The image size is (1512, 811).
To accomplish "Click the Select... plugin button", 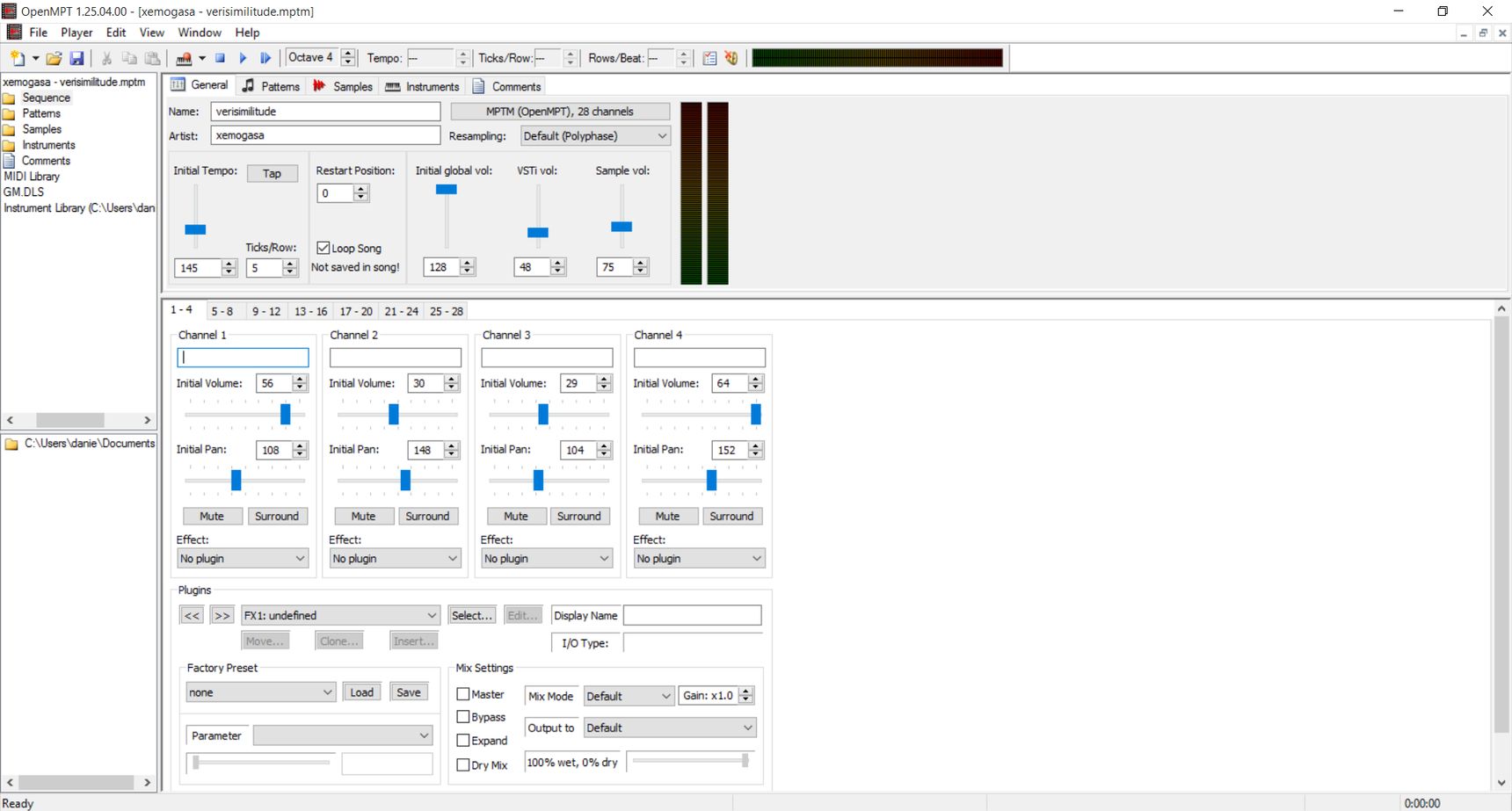I will coord(472,616).
